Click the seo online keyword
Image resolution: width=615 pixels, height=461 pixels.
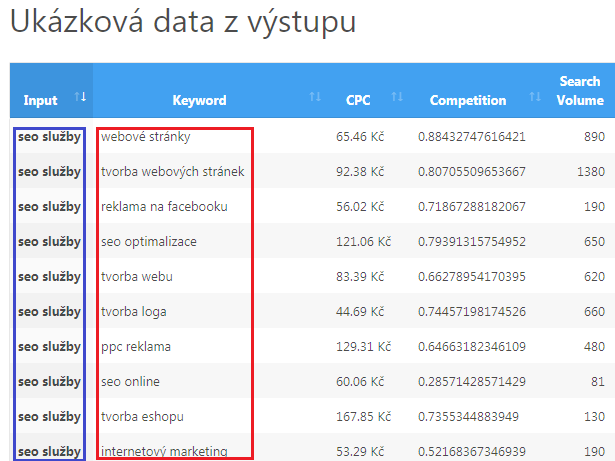pyautogui.click(x=130, y=381)
